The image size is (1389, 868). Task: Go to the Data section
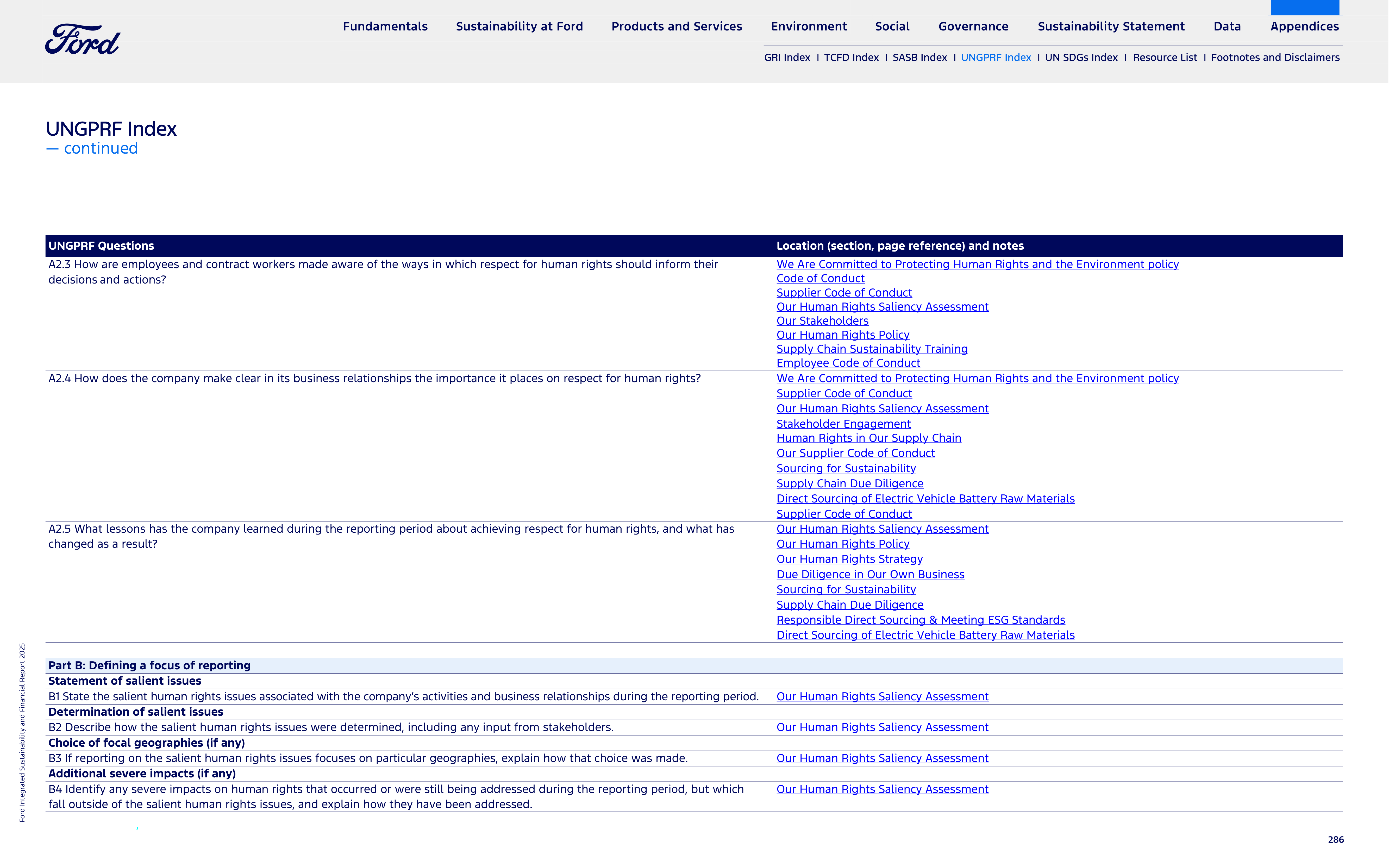(1227, 26)
